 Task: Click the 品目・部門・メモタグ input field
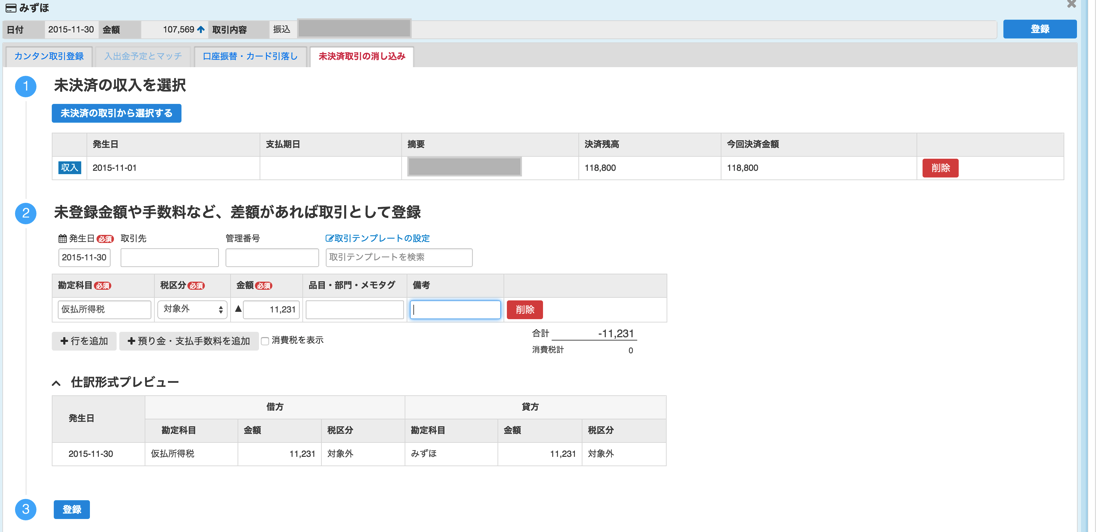tap(354, 310)
